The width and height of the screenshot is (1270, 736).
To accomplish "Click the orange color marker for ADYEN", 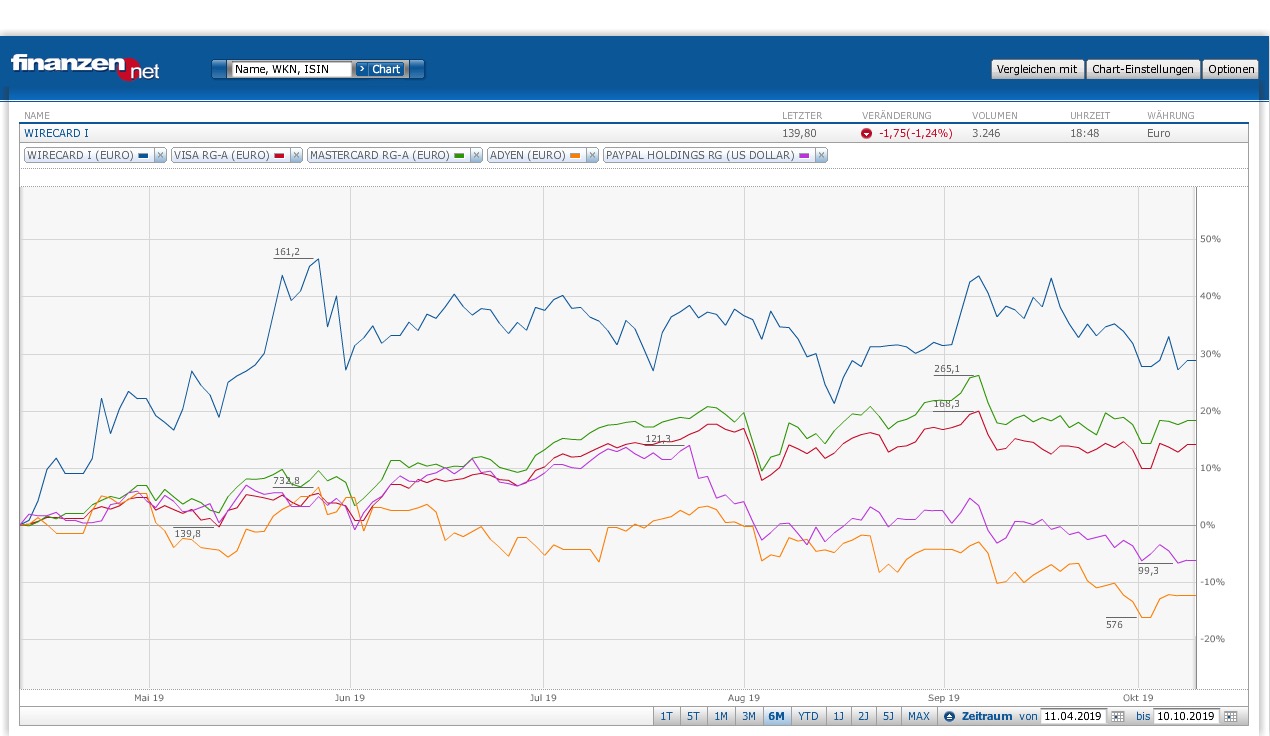I will click(x=573, y=155).
